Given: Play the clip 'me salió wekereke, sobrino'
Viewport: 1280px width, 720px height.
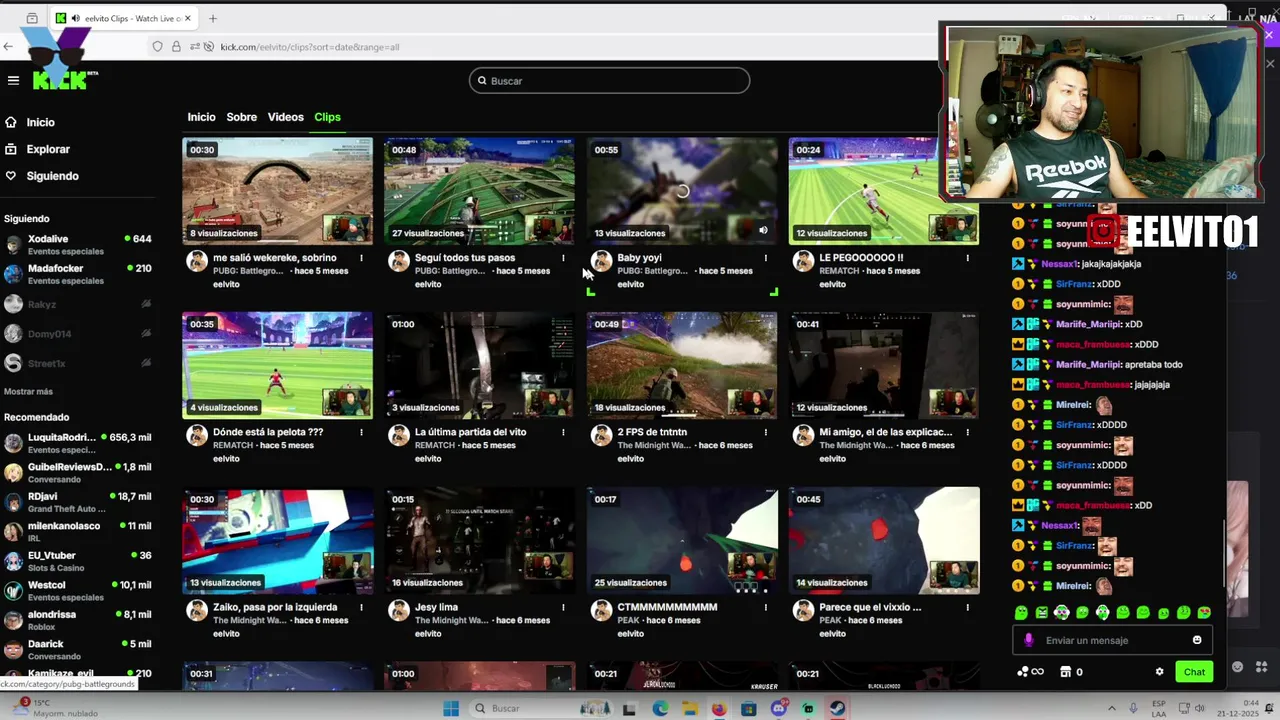Looking at the screenshot, I should point(277,191).
